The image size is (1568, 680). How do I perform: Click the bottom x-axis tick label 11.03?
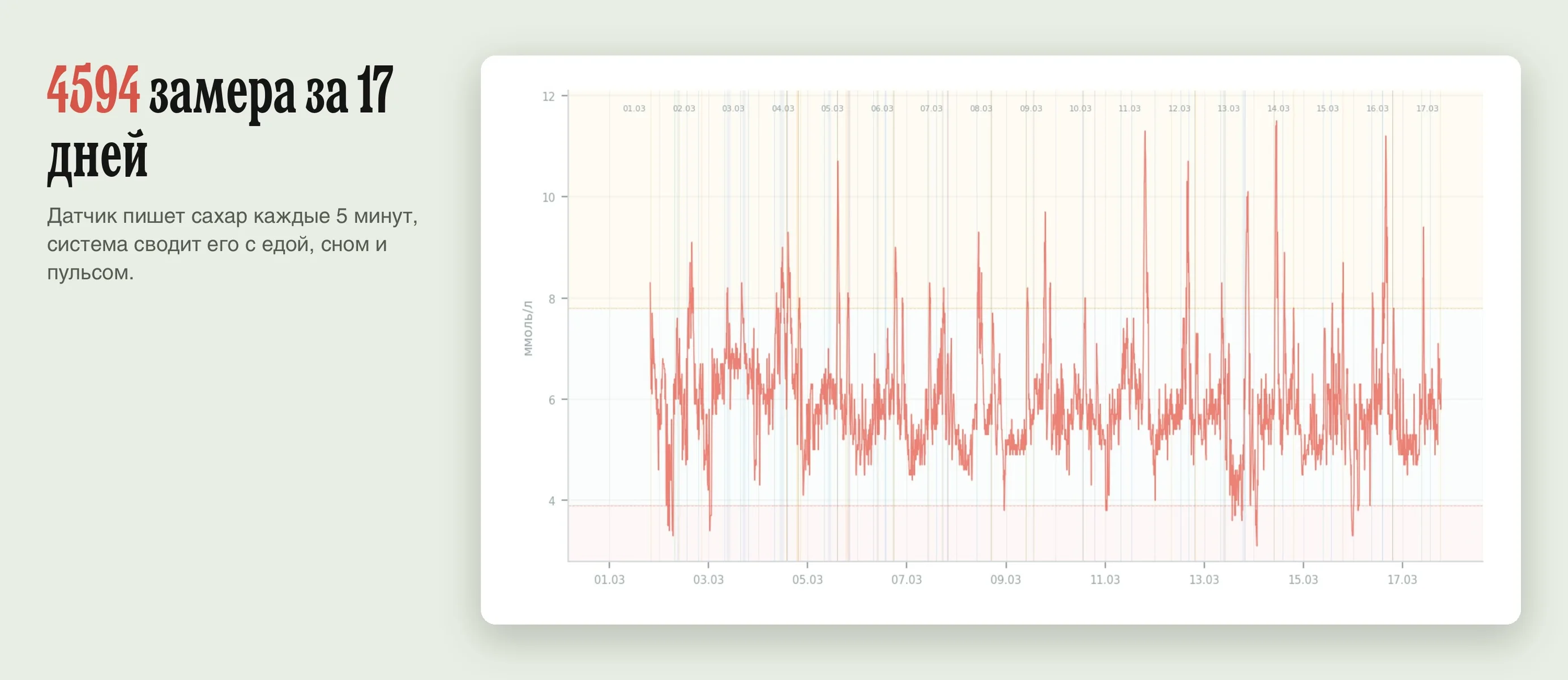pyautogui.click(x=1105, y=580)
